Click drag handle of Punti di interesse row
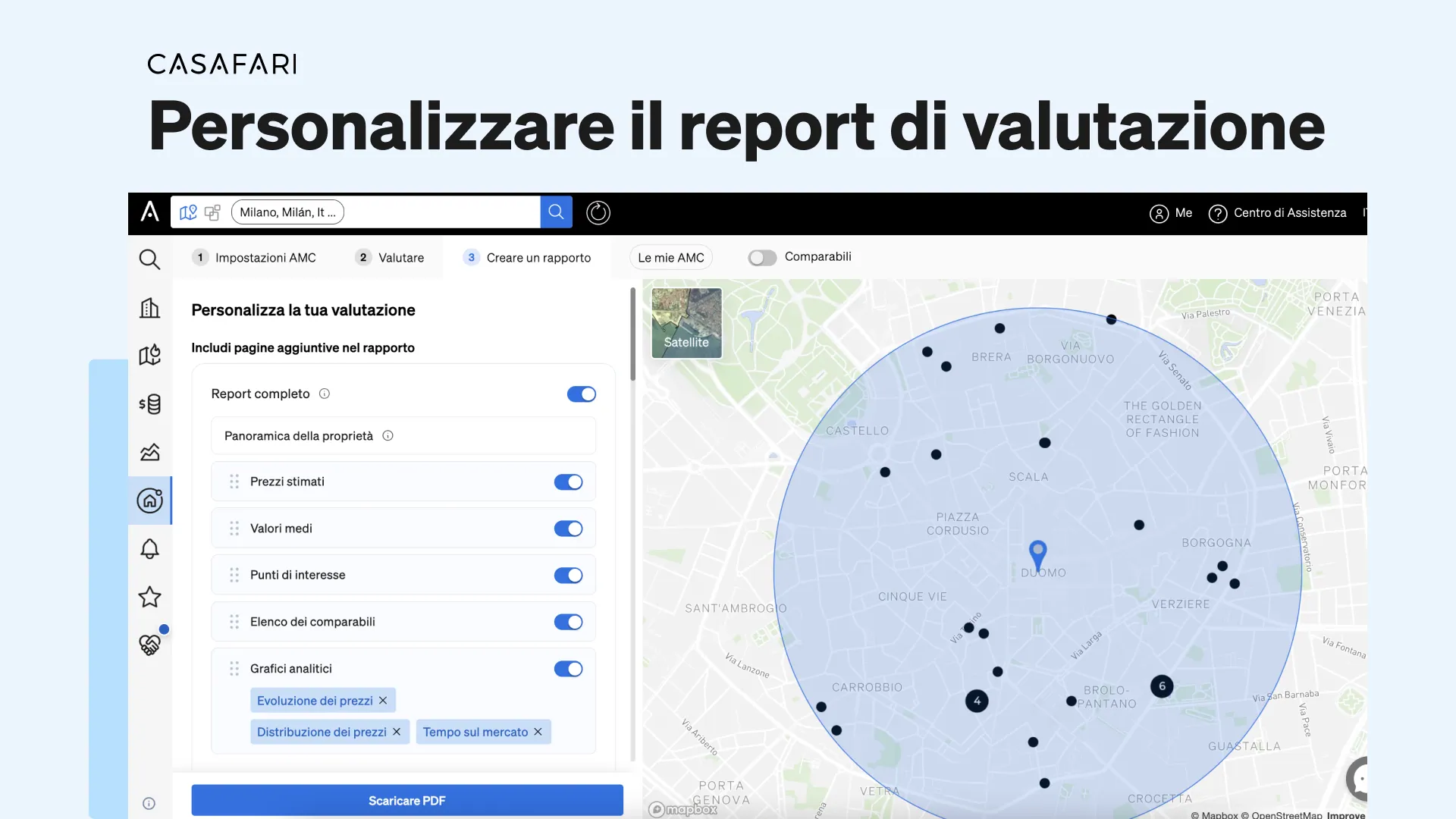 (x=234, y=575)
